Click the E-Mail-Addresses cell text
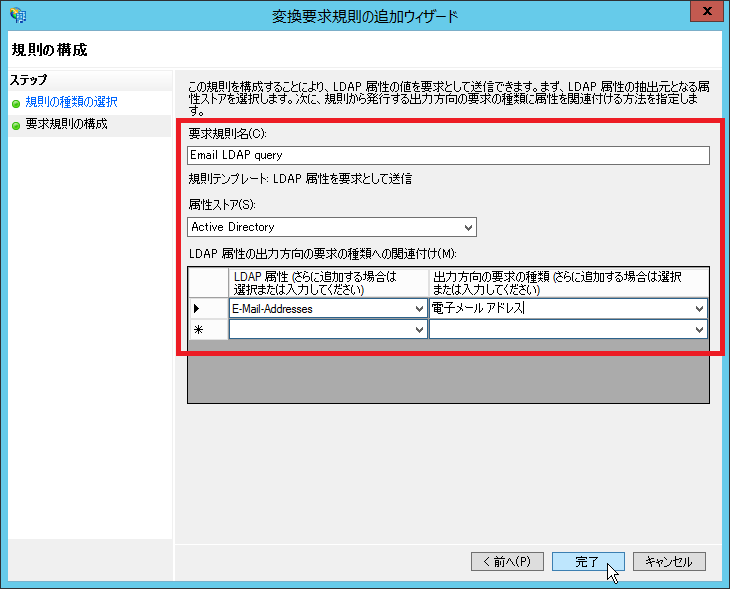Viewport: 730px width, 589px height. [272, 309]
